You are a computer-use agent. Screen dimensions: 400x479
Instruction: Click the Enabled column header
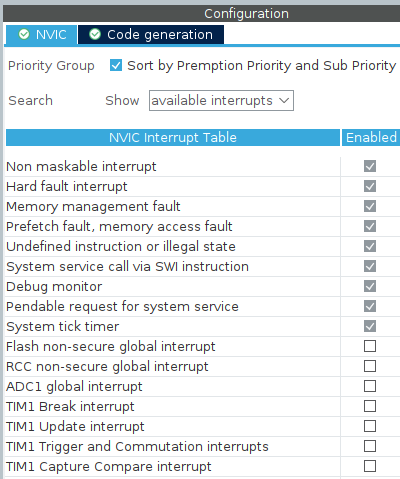[x=371, y=137]
